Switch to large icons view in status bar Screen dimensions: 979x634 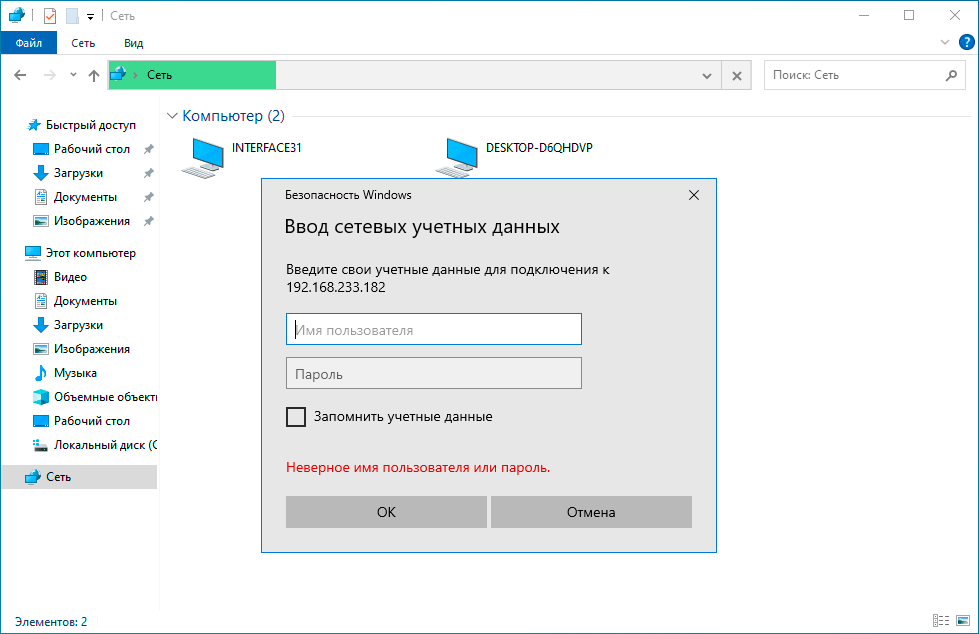click(x=963, y=620)
